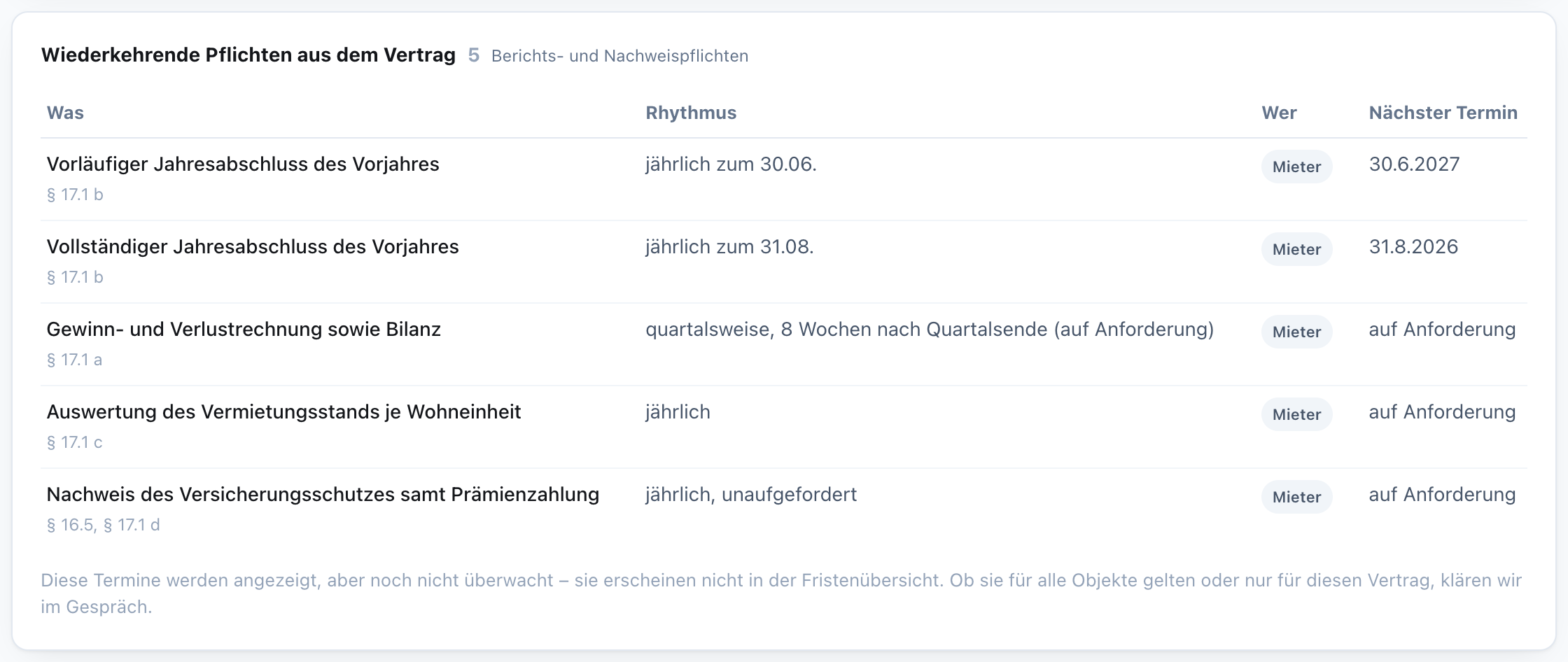Viewport: 1568px width, 662px height.
Task: Open 'Gewinn- und Verlustrechnung sowie Bilanz' entry
Action: (244, 329)
